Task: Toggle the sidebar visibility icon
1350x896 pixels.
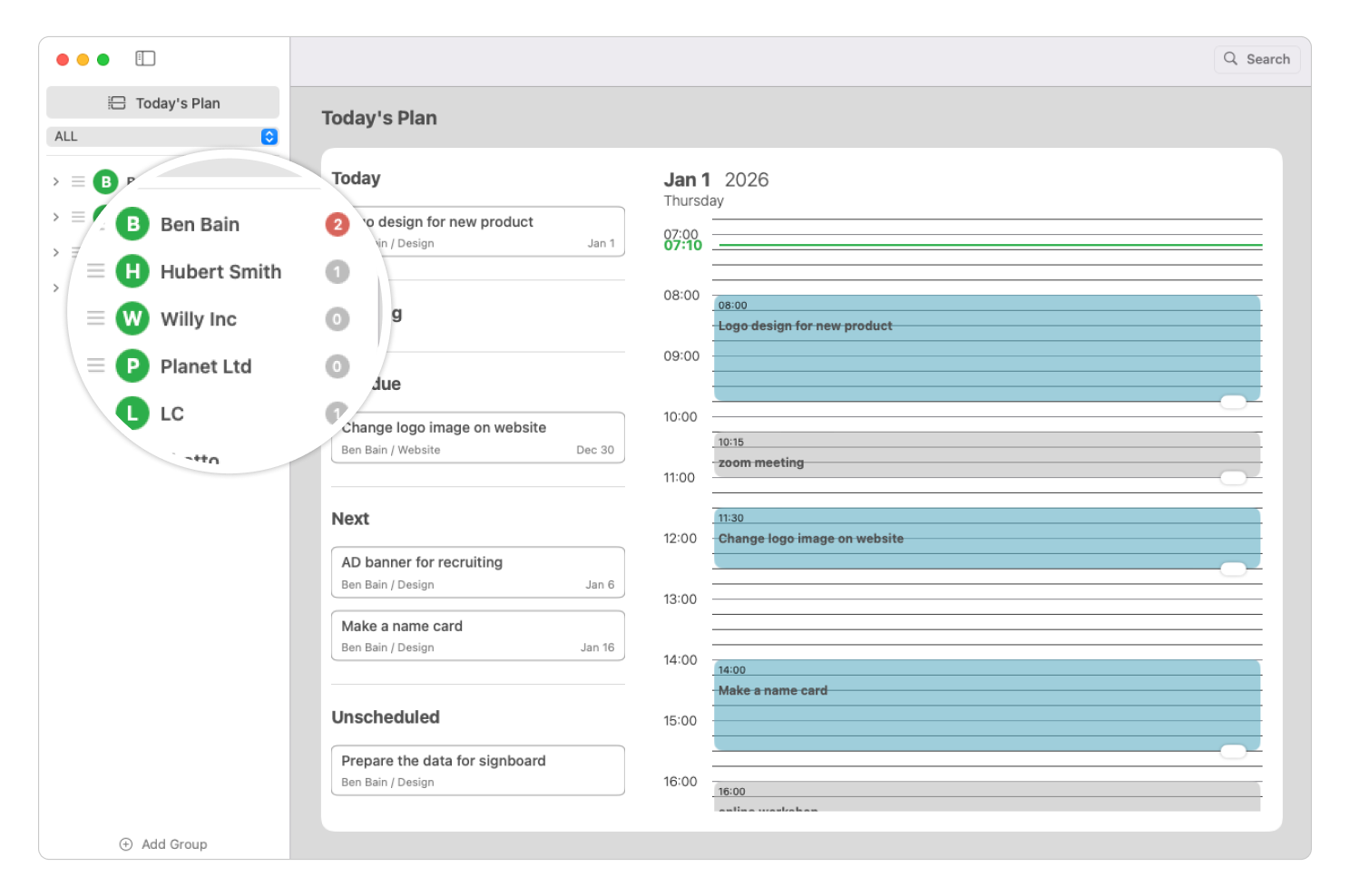Action: [x=145, y=59]
